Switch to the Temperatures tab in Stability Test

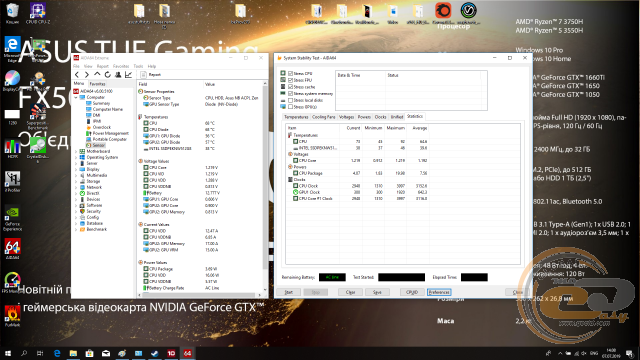296,117
